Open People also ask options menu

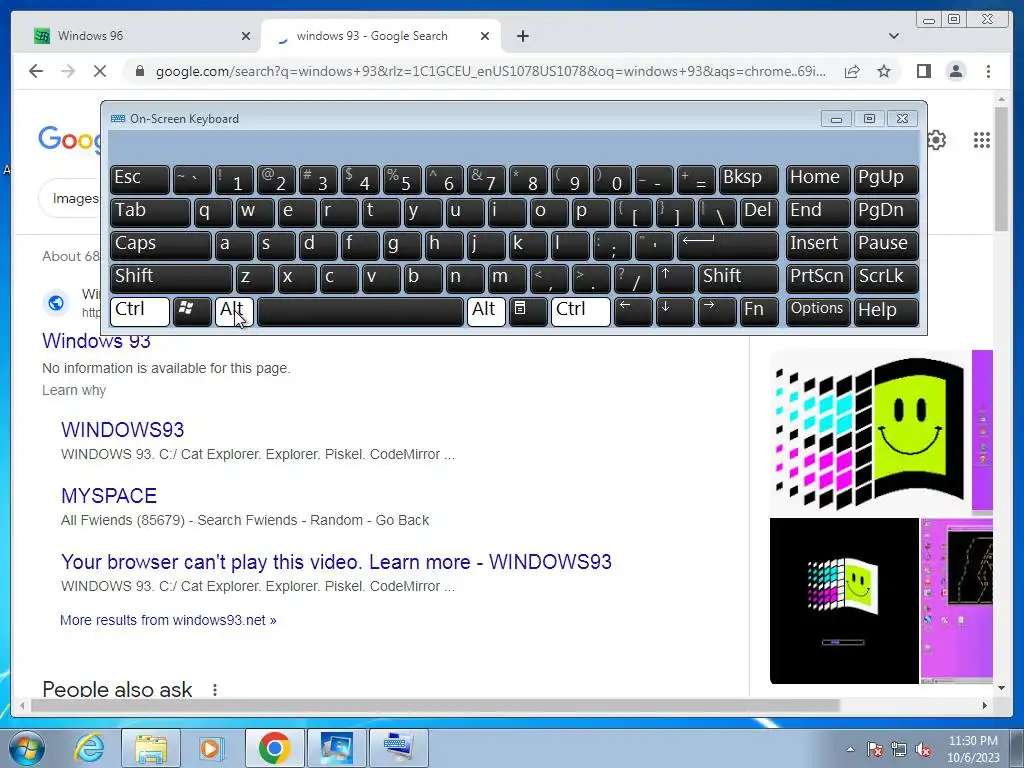point(215,690)
